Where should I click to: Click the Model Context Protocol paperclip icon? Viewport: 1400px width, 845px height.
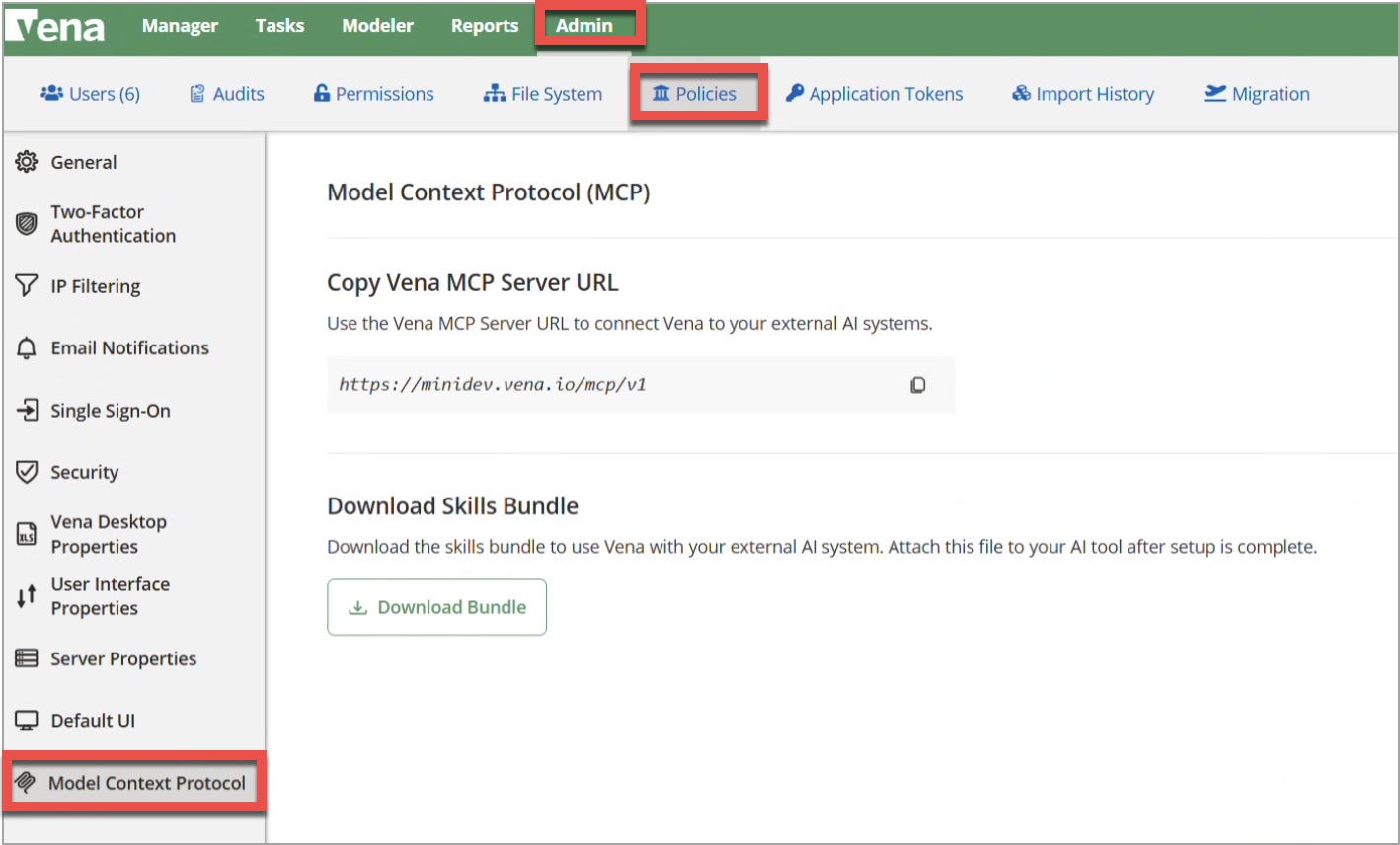pyautogui.click(x=26, y=783)
